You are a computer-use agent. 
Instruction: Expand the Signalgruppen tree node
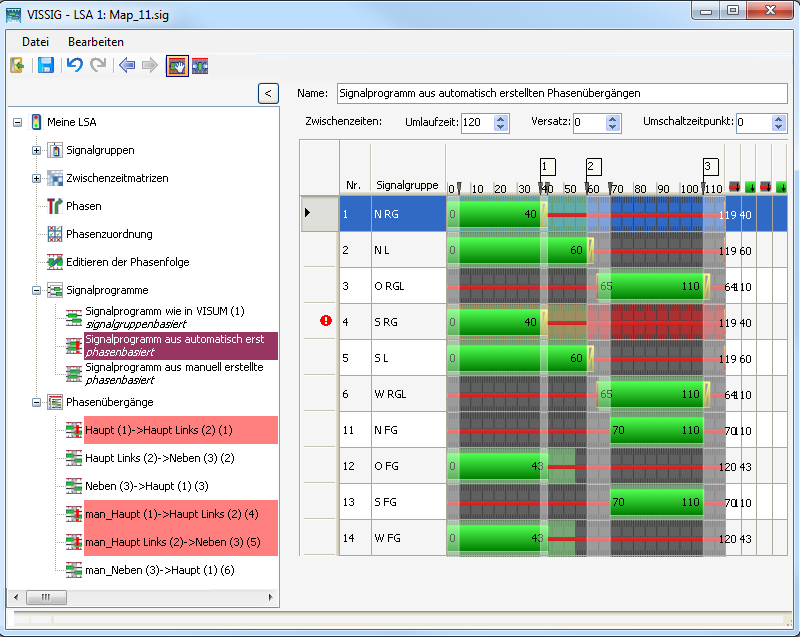click(37, 150)
